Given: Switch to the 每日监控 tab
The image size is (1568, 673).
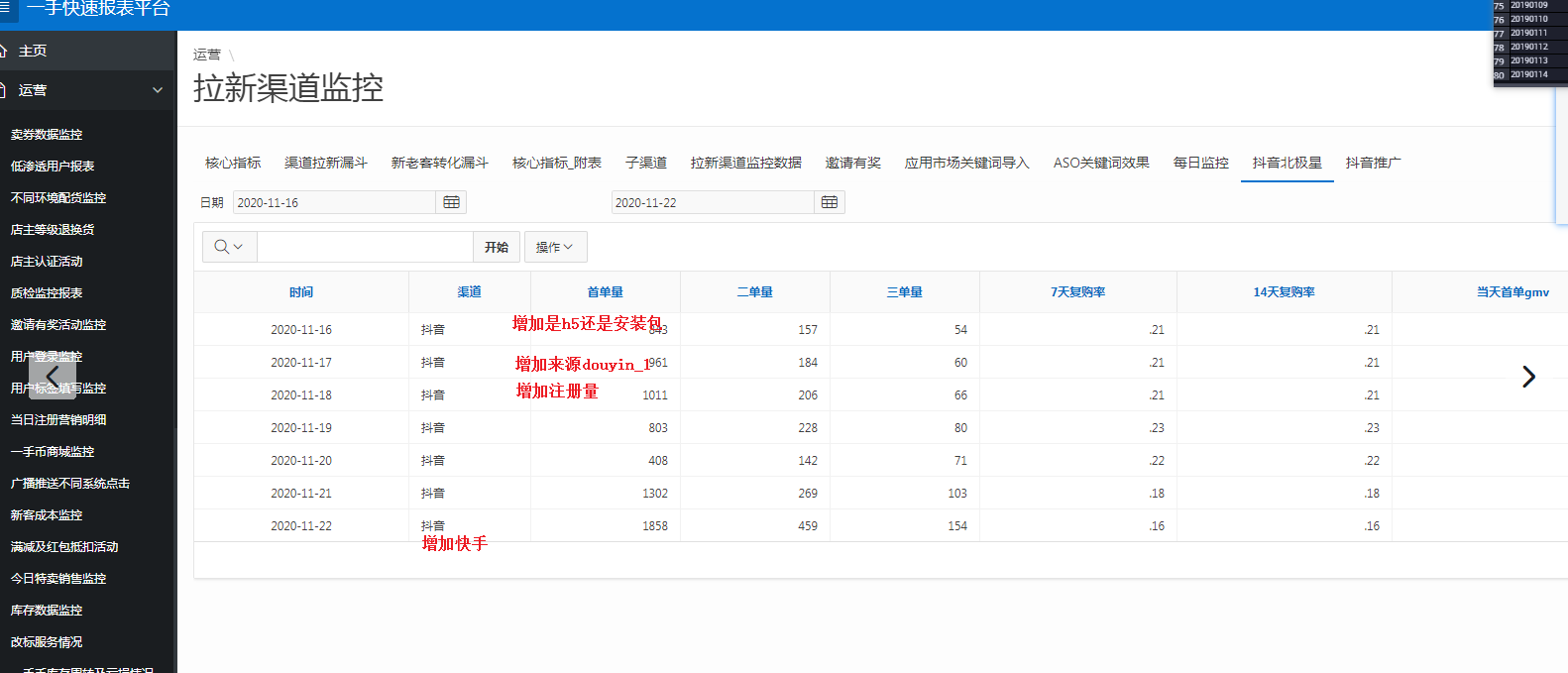Looking at the screenshot, I should point(1201,163).
